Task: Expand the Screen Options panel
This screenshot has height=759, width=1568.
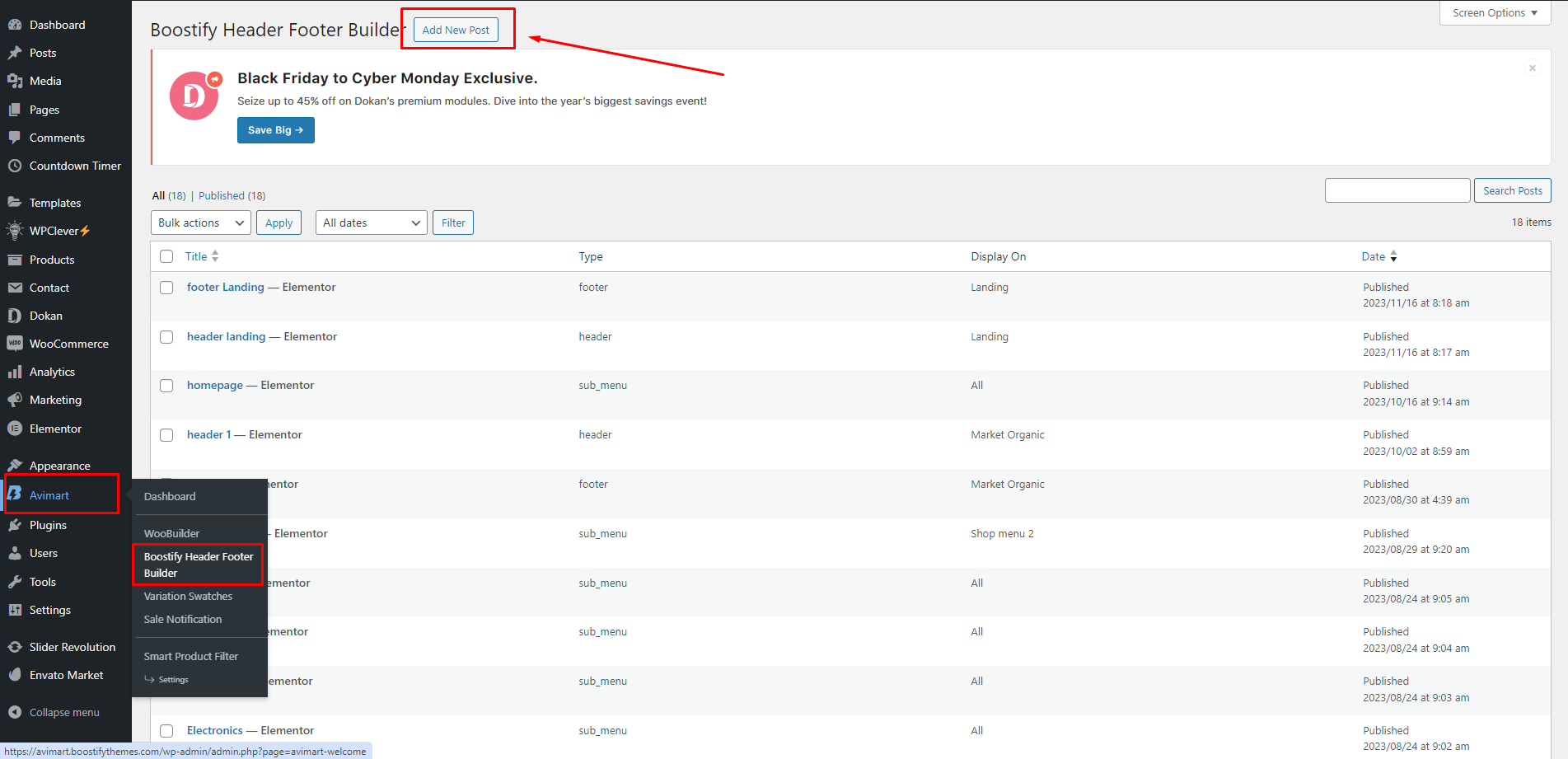Action: 1495,13
